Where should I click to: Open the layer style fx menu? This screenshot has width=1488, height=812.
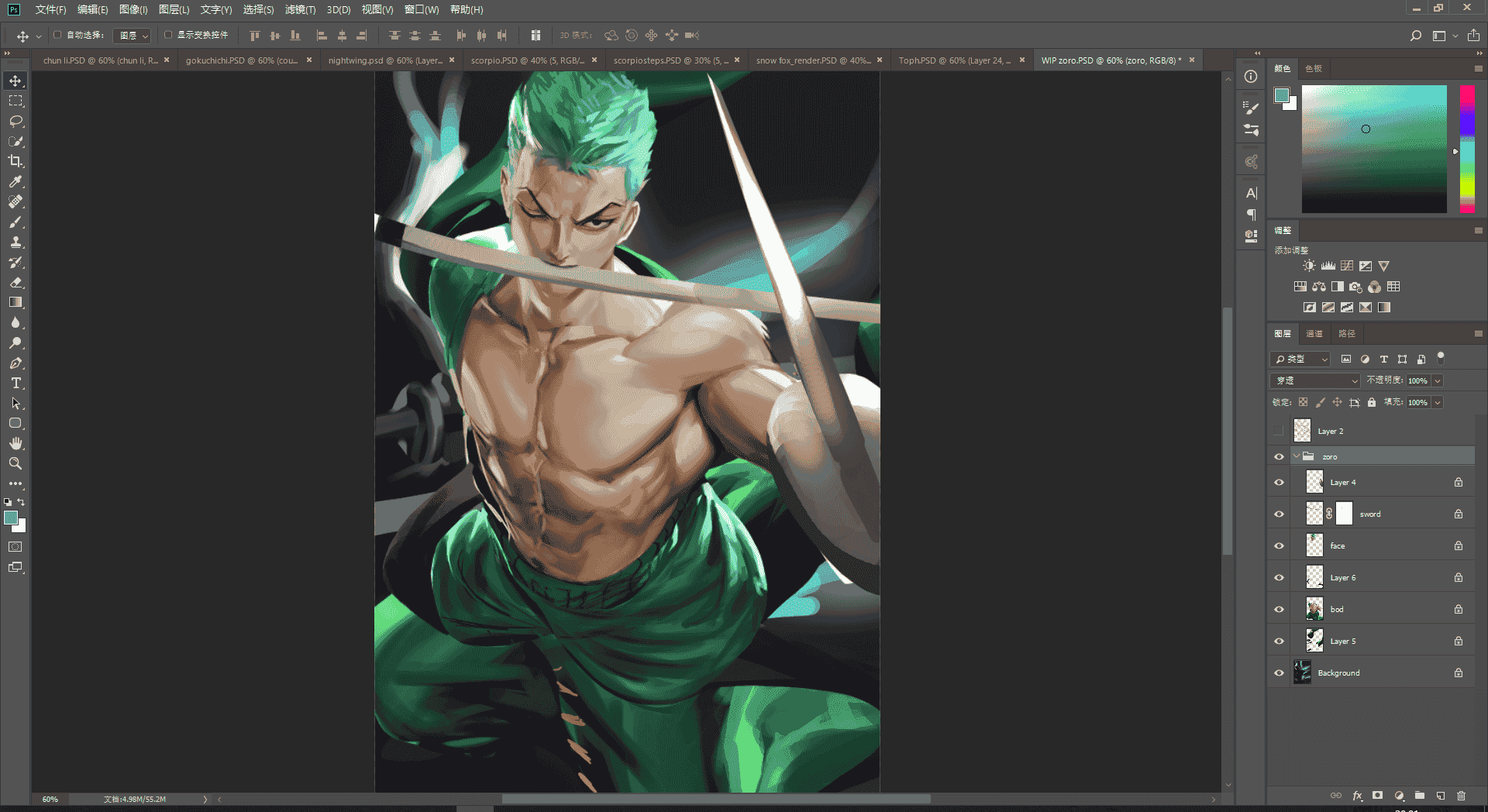pyautogui.click(x=1357, y=796)
